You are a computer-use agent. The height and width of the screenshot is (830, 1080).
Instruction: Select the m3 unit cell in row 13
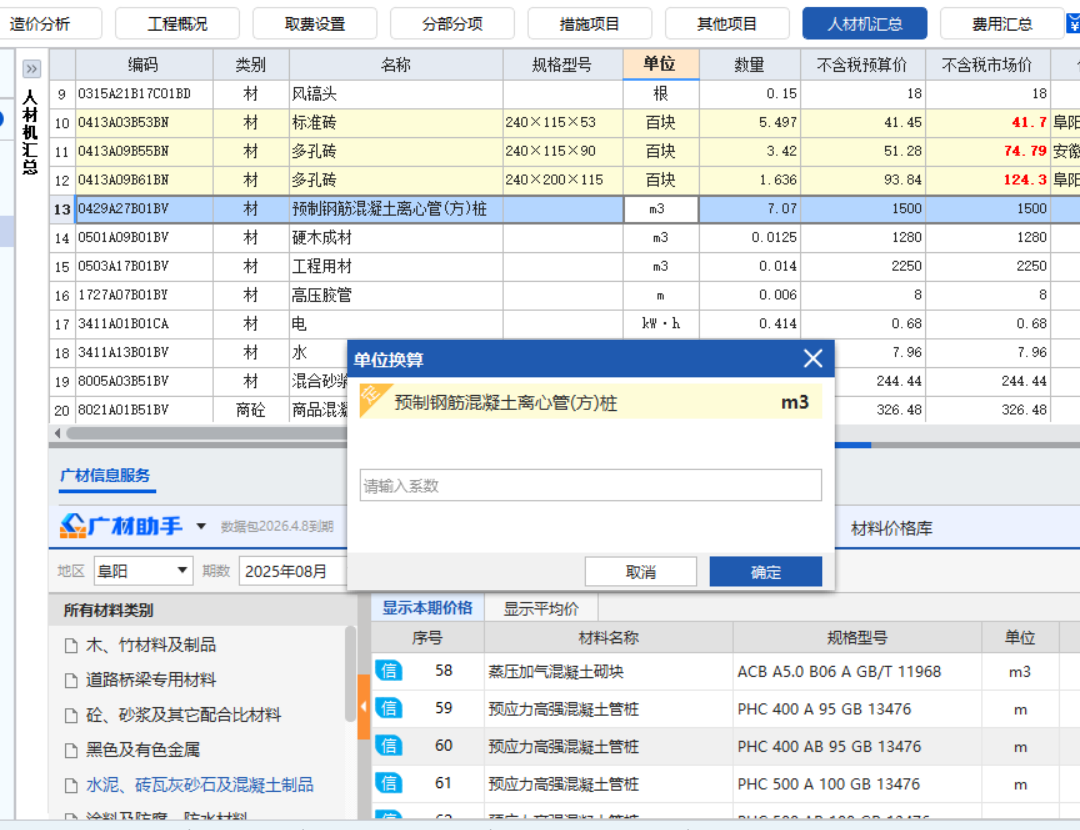point(661,209)
